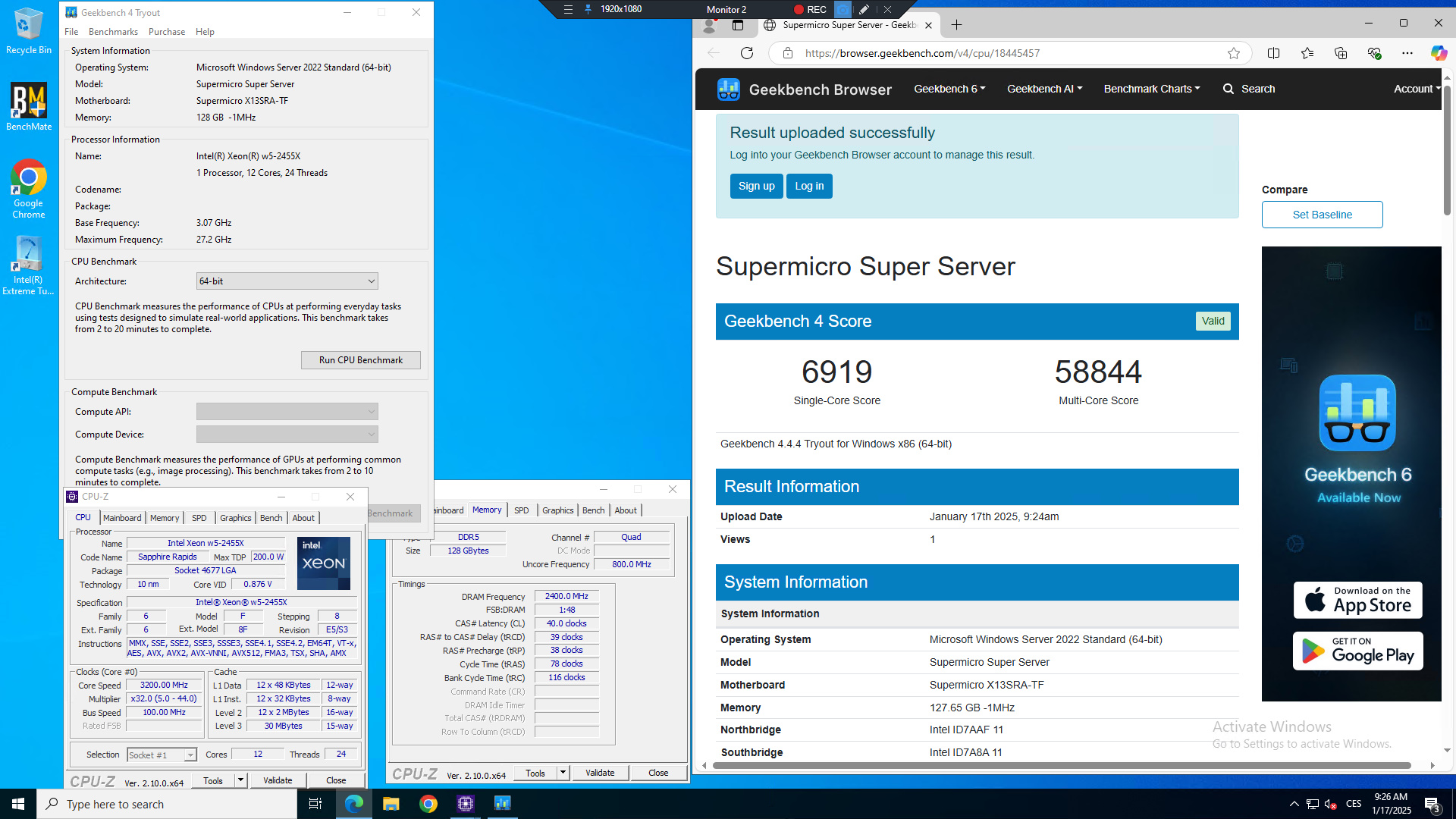1456x819 pixels.
Task: Click the browser horizontal scrollbar
Action: tap(1062, 766)
